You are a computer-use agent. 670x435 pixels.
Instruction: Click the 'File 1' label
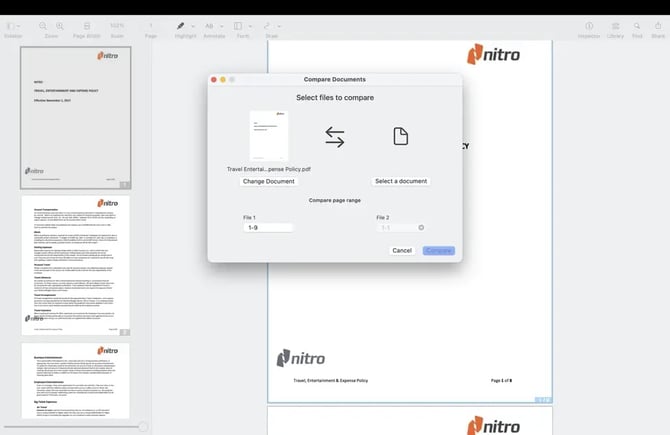pyautogui.click(x=249, y=218)
